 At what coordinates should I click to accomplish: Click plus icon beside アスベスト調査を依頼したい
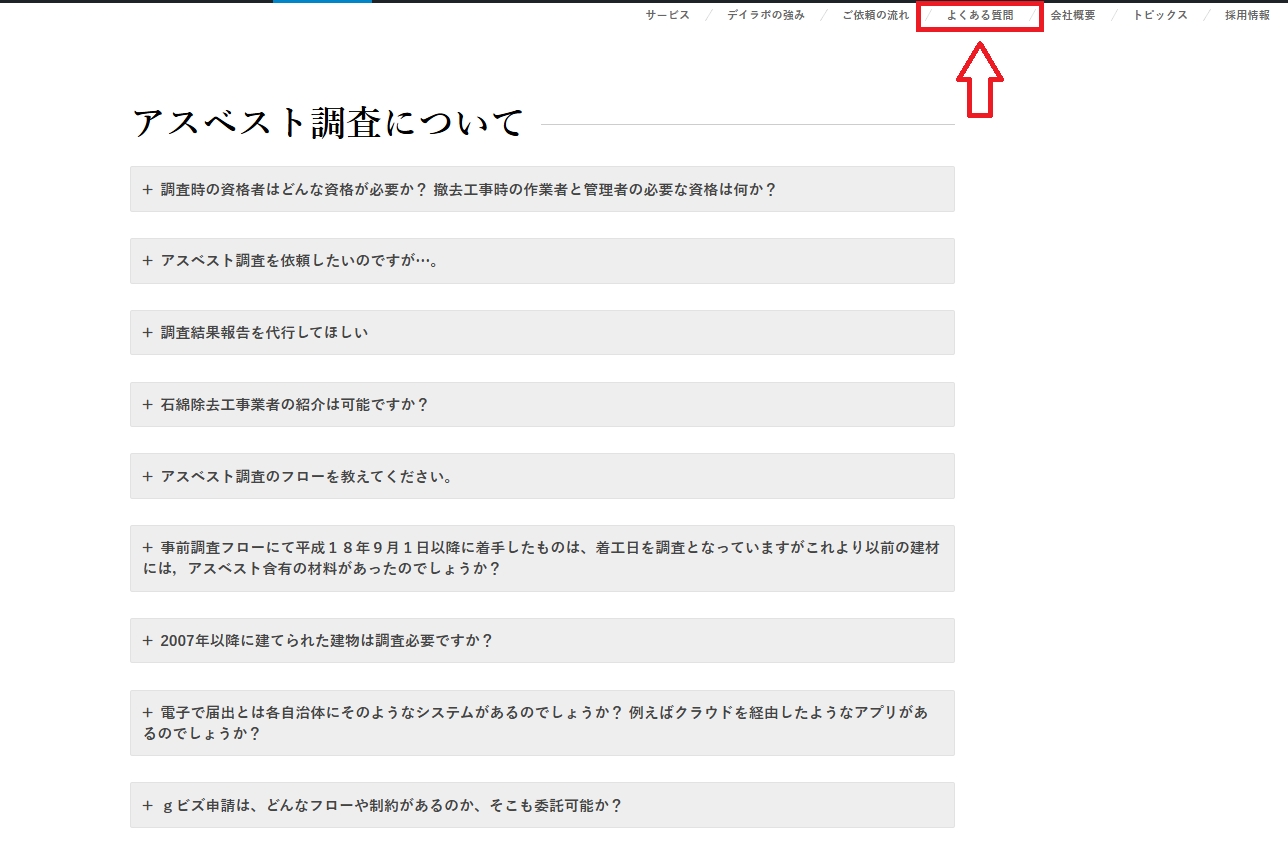pyautogui.click(x=147, y=261)
